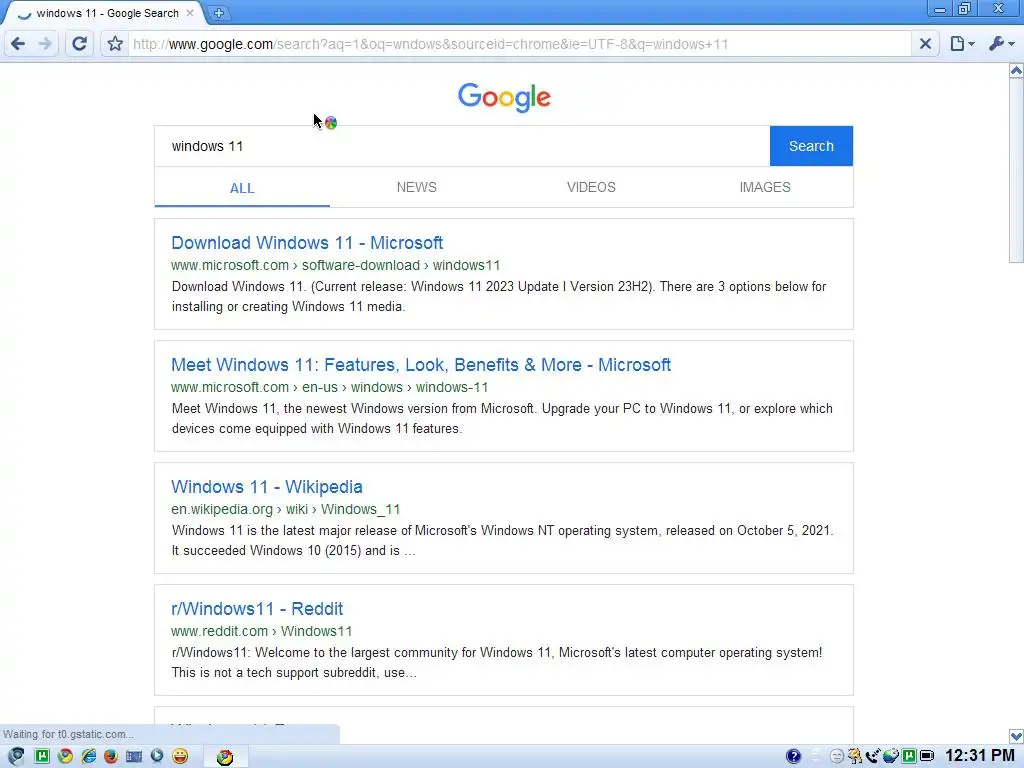Open 'Windows 11 - Wikipedia' result
Image resolution: width=1024 pixels, height=768 pixels.
point(266,487)
